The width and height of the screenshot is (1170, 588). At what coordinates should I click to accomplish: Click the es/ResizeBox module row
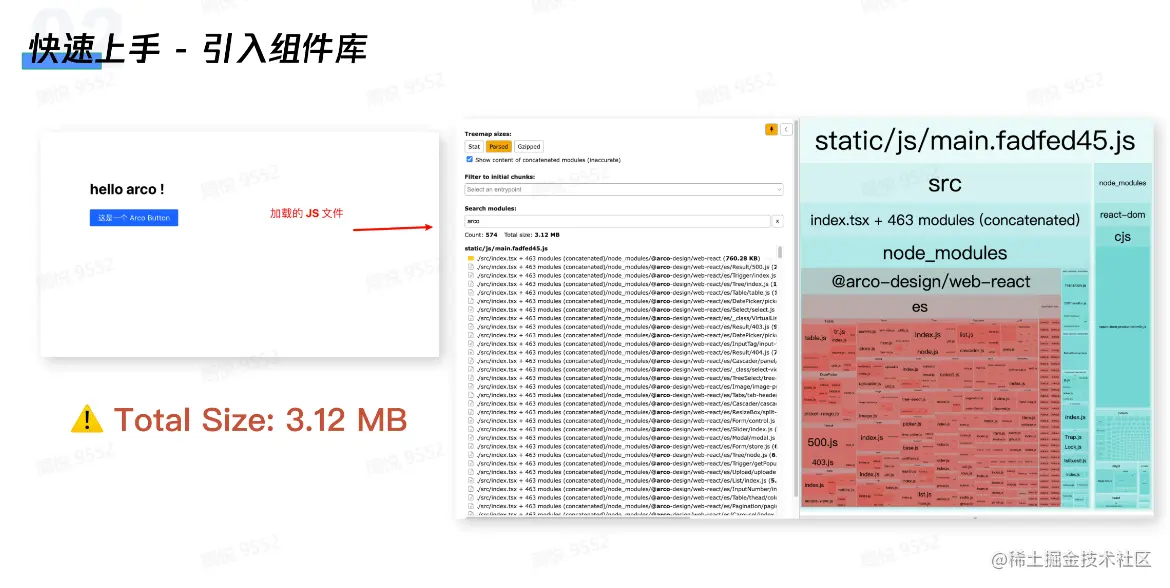tap(621, 413)
